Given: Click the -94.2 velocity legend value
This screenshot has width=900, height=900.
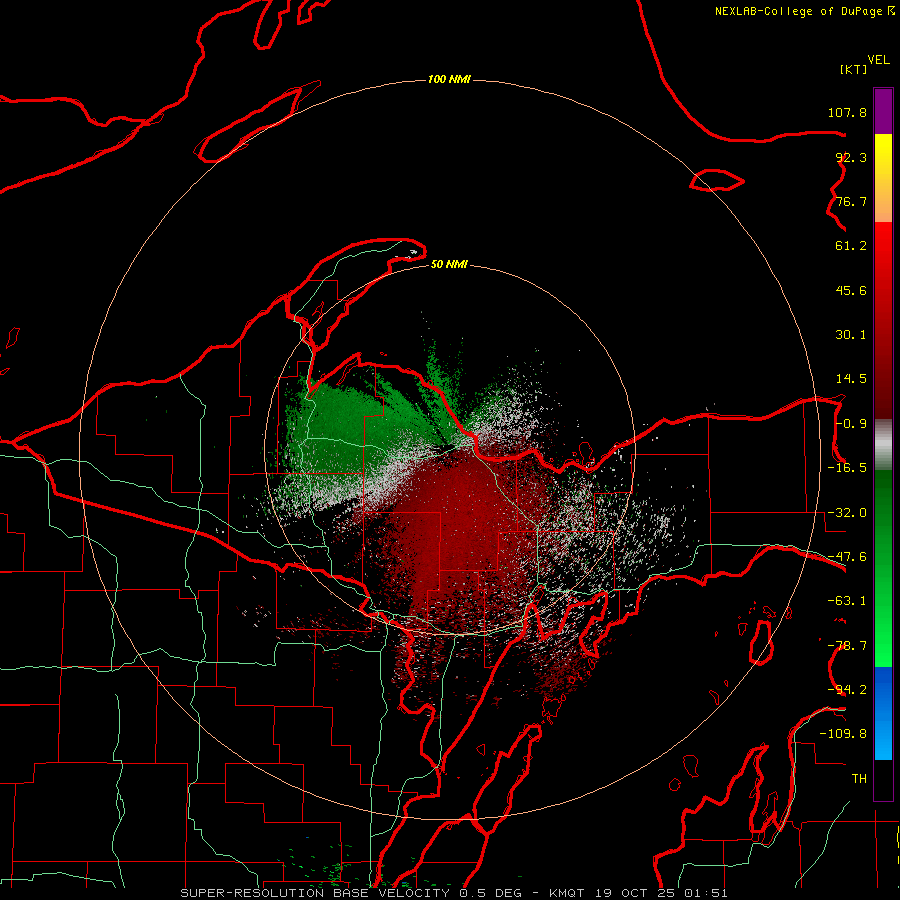Looking at the screenshot, I should pos(847,690).
